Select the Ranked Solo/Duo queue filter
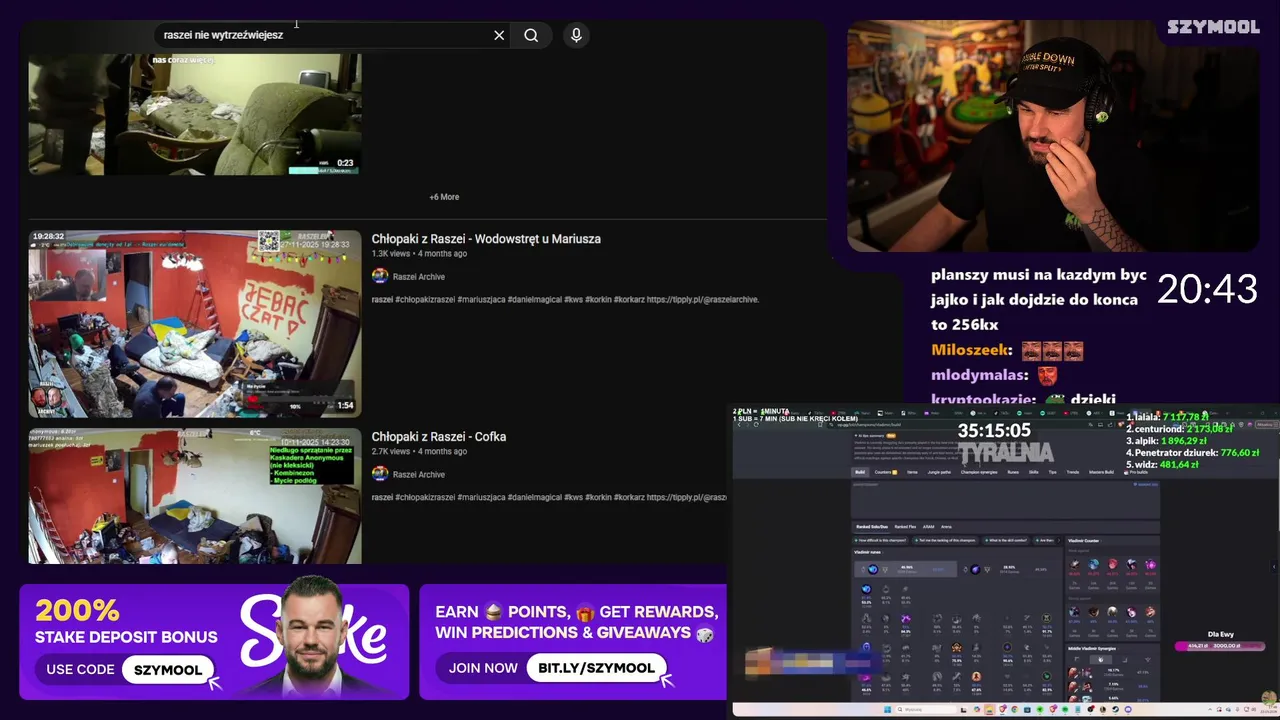The image size is (1280, 720). 872,527
